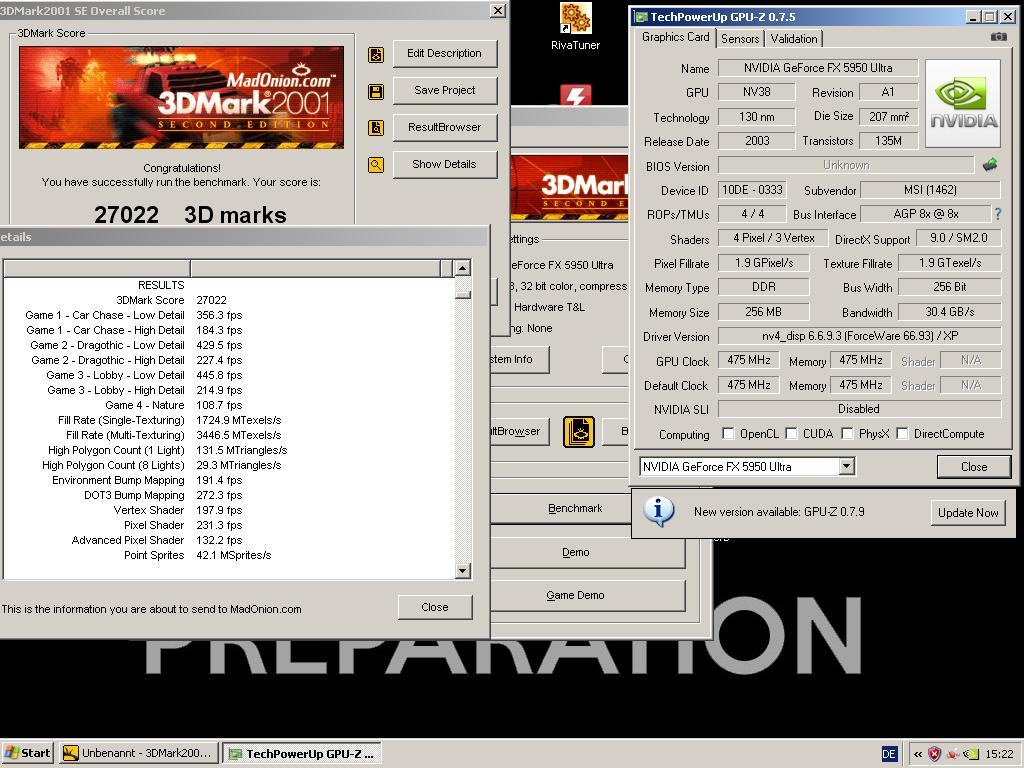Image resolution: width=1024 pixels, height=768 pixels.
Task: Click the 'AGP 8x @ 8x' bus interface value
Action: [x=925, y=214]
